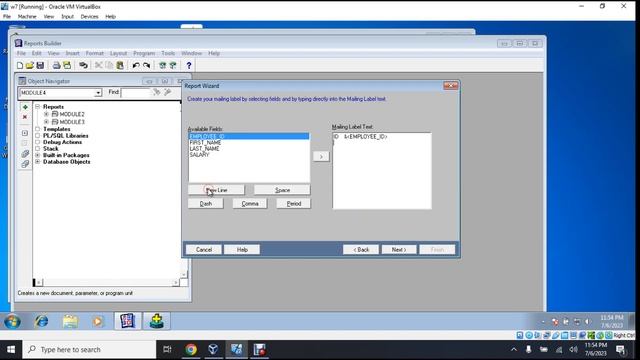Image resolution: width=640 pixels, height=360 pixels.
Task: Click the Redo arrow toolbar icon
Action: click(x=147, y=65)
